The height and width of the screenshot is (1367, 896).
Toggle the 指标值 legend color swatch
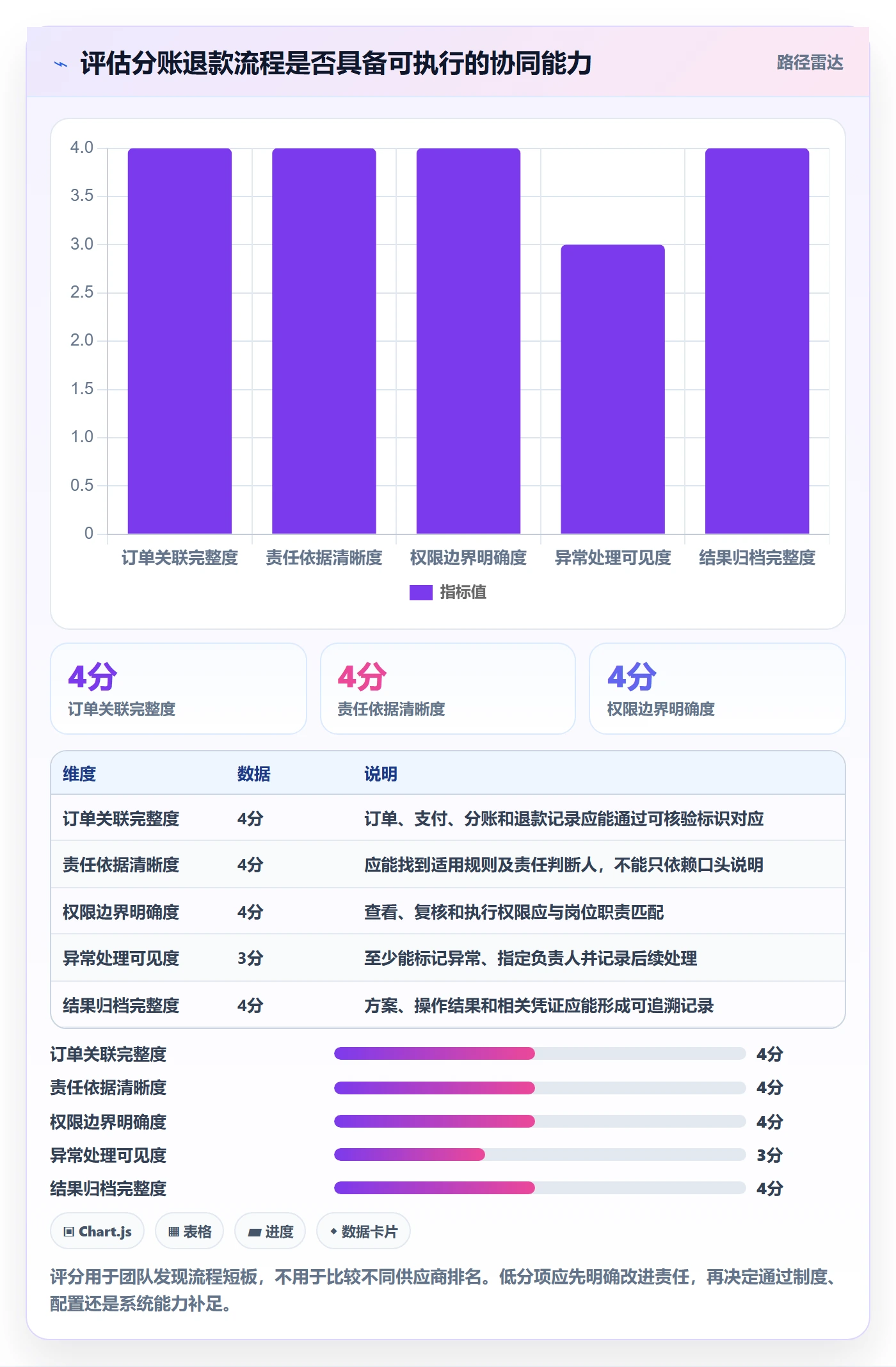pos(420,593)
